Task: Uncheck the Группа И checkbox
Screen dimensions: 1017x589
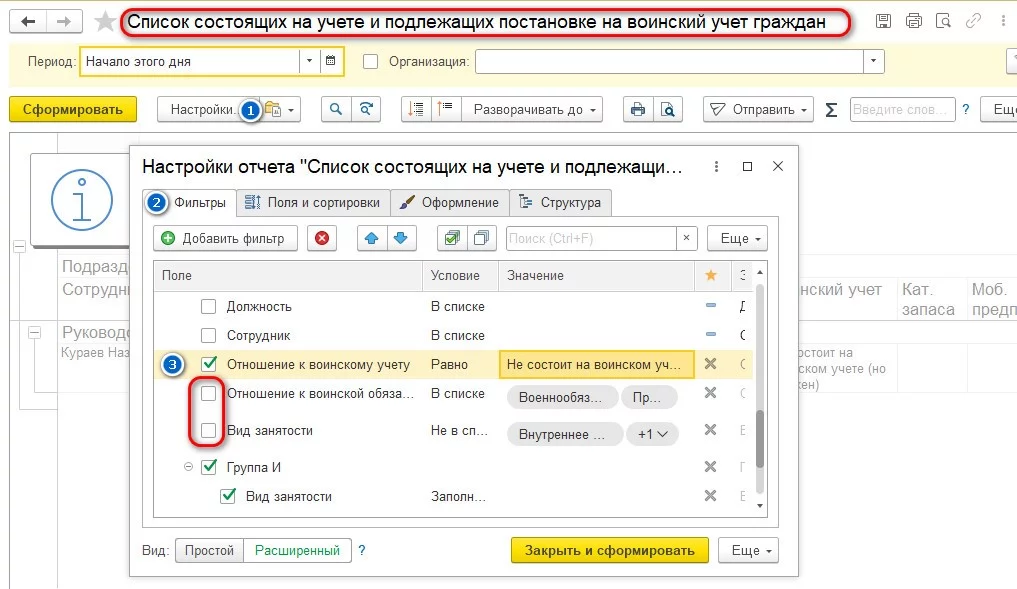Action: click(x=208, y=467)
